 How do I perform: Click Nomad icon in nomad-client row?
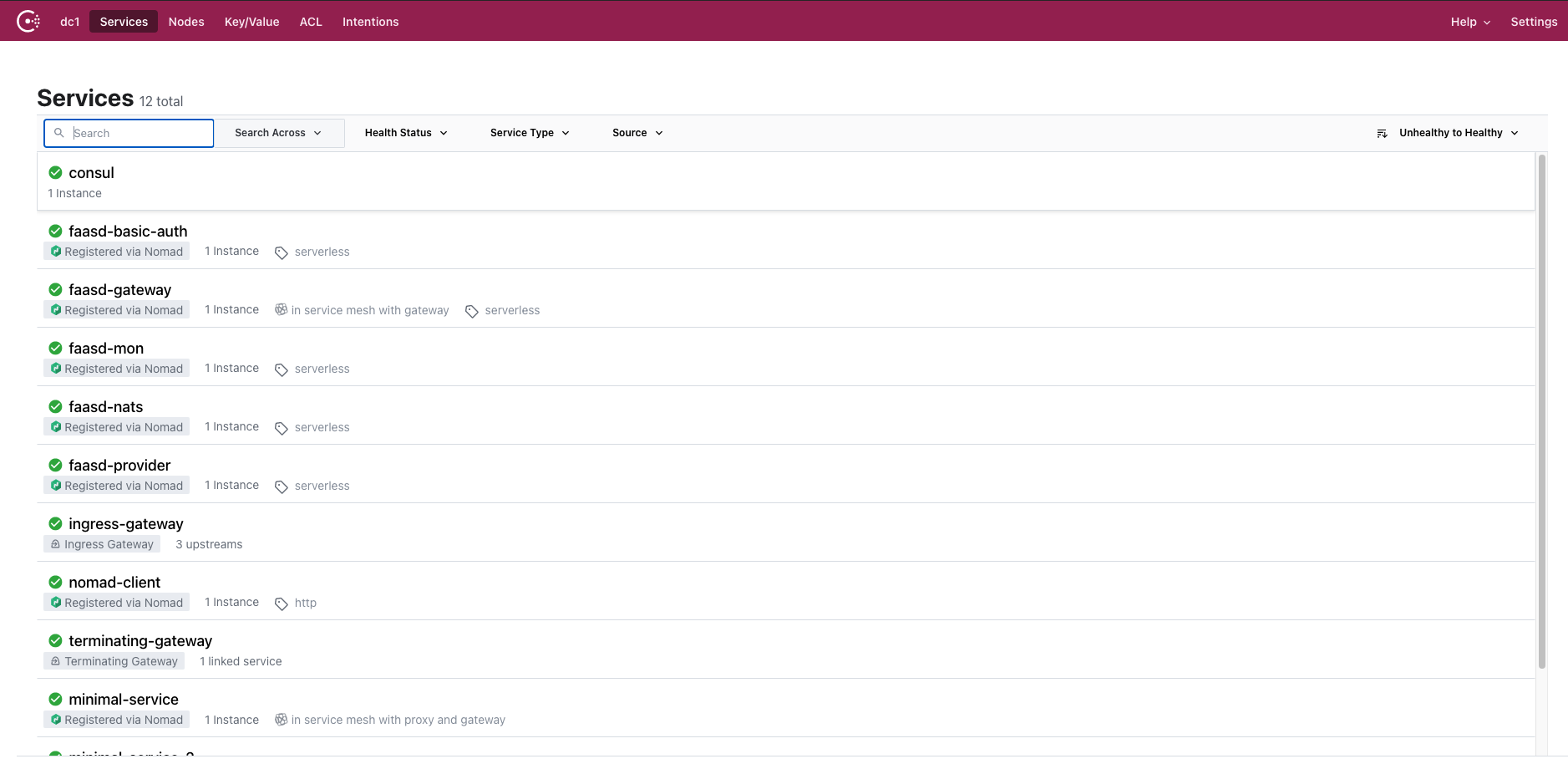pos(56,602)
